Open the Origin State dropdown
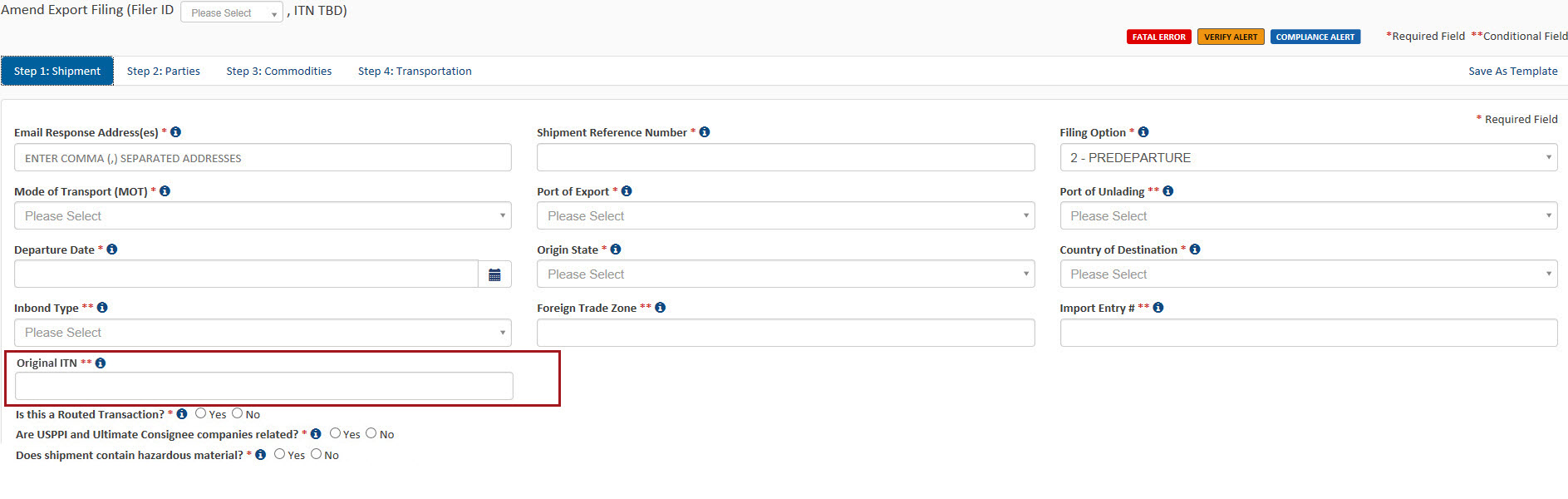This screenshot has width=1568, height=499. (x=785, y=274)
